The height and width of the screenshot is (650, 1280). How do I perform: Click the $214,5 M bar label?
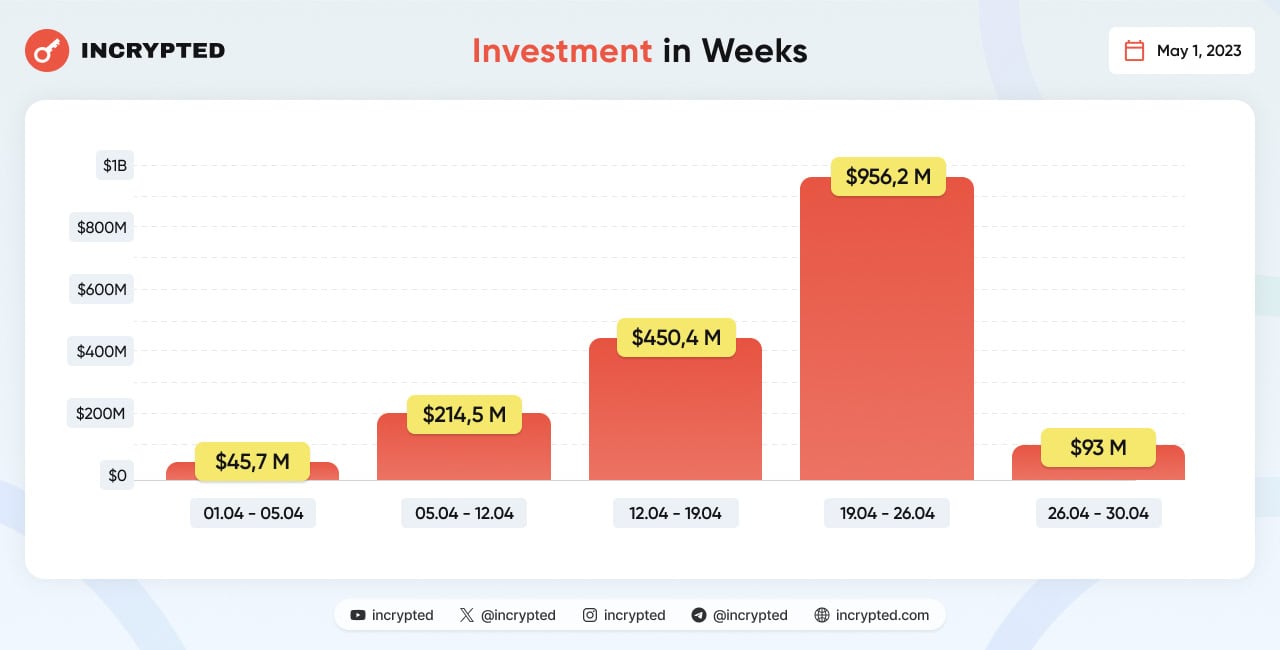(464, 414)
